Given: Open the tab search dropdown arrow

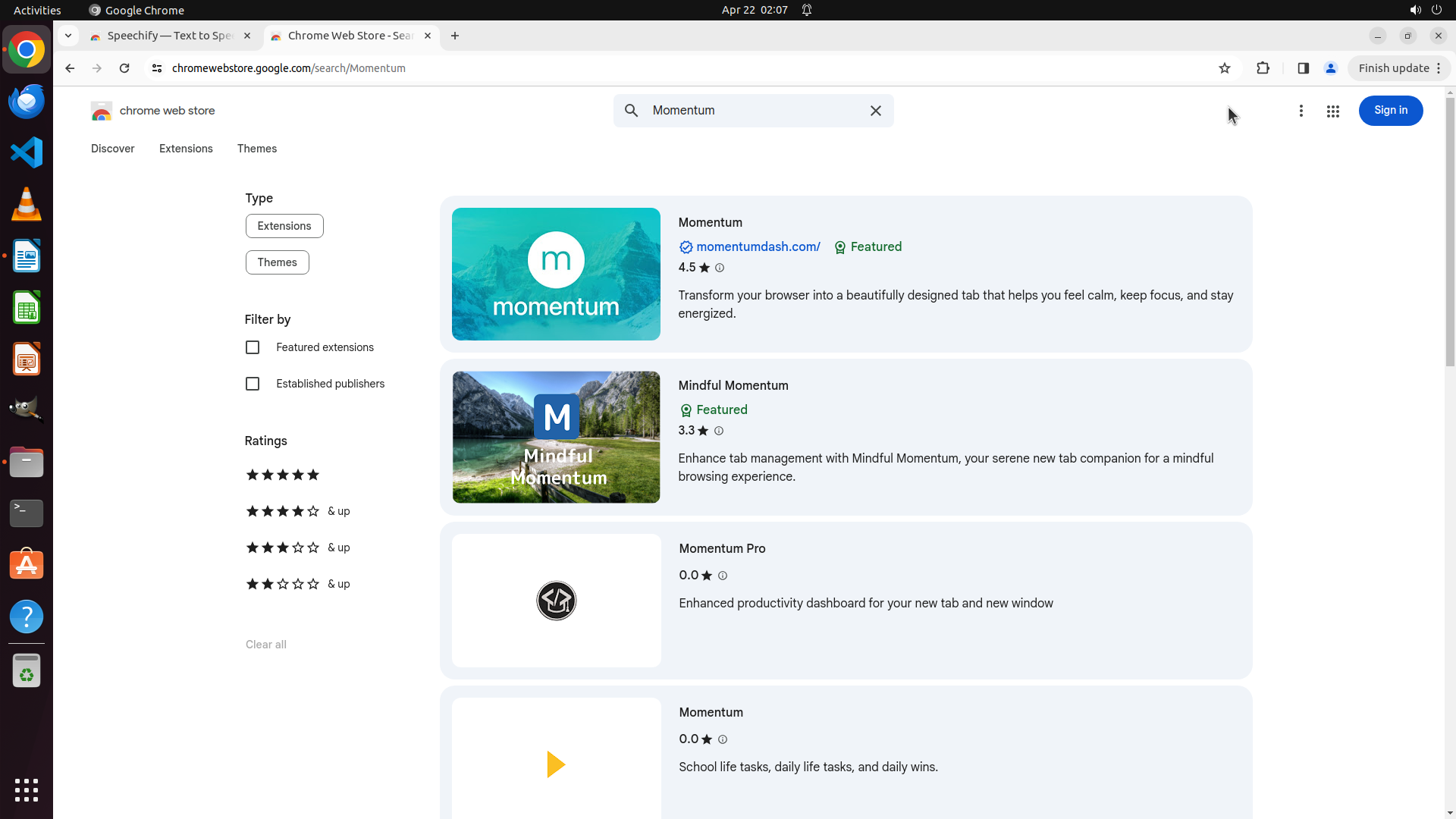Looking at the screenshot, I should (68, 36).
